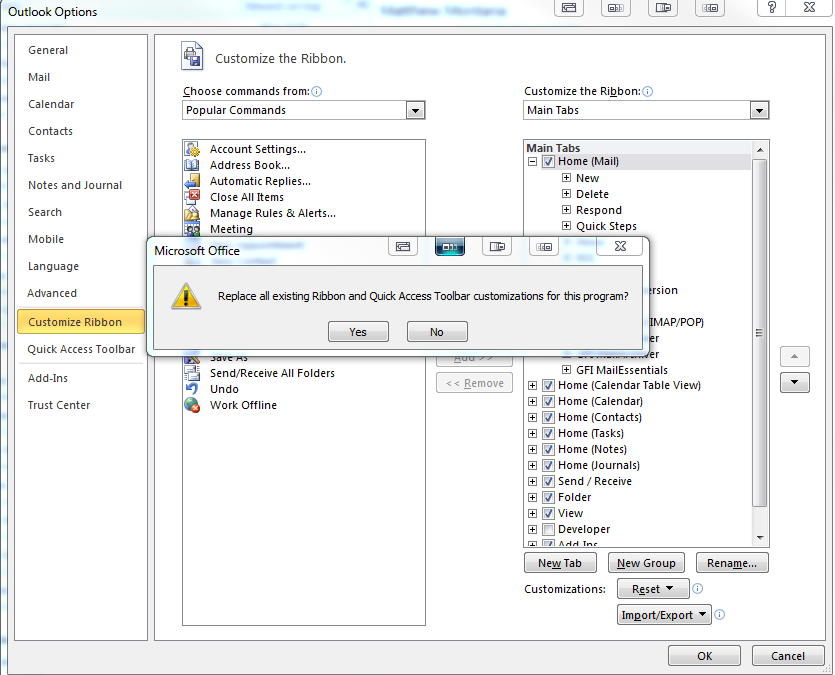
Task: Enable the Developer tab checkbox
Action: [547, 529]
